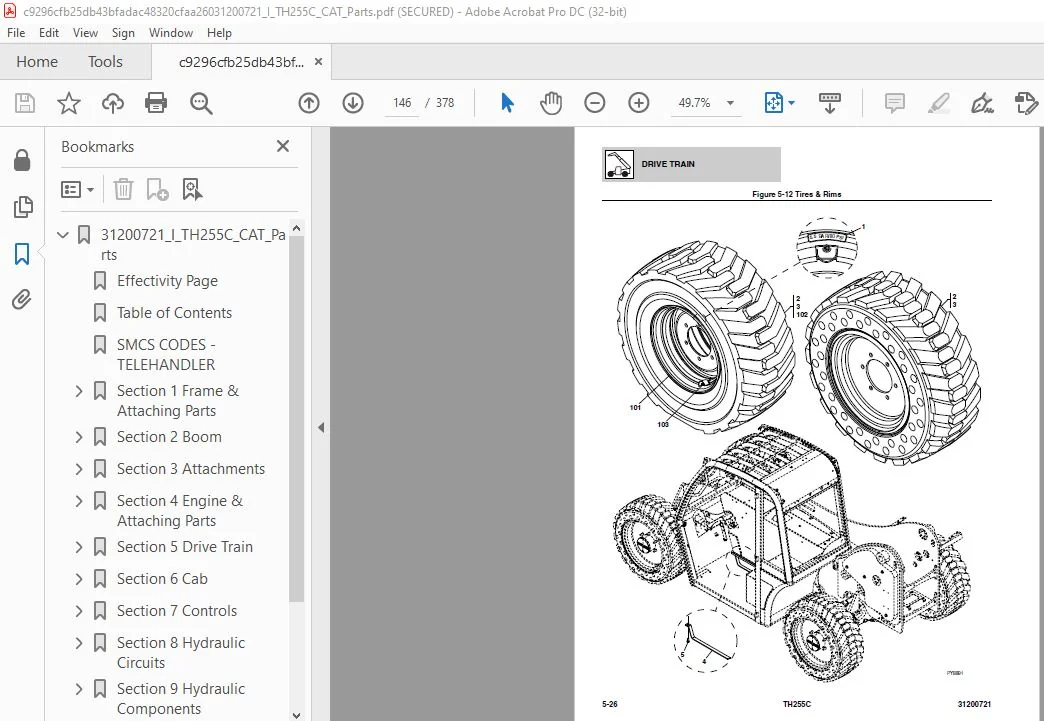Open the Sign document pen icon
1044x721 pixels.
pyautogui.click(x=982, y=103)
